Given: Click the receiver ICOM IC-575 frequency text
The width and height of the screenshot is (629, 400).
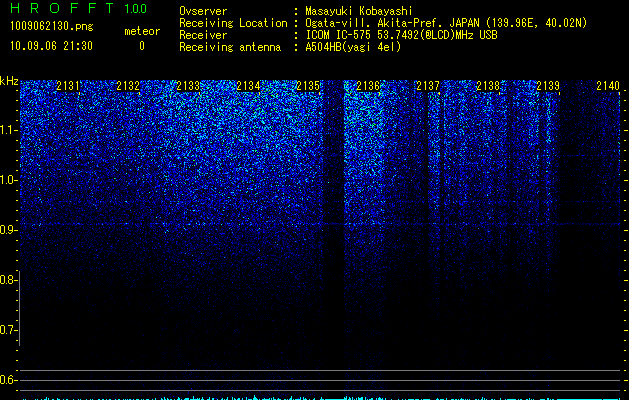Looking at the screenshot, I should pos(401,35).
